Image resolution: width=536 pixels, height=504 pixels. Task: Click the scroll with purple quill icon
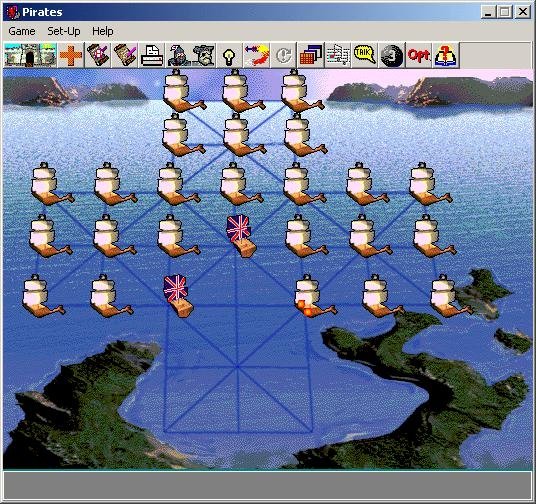(x=125, y=55)
